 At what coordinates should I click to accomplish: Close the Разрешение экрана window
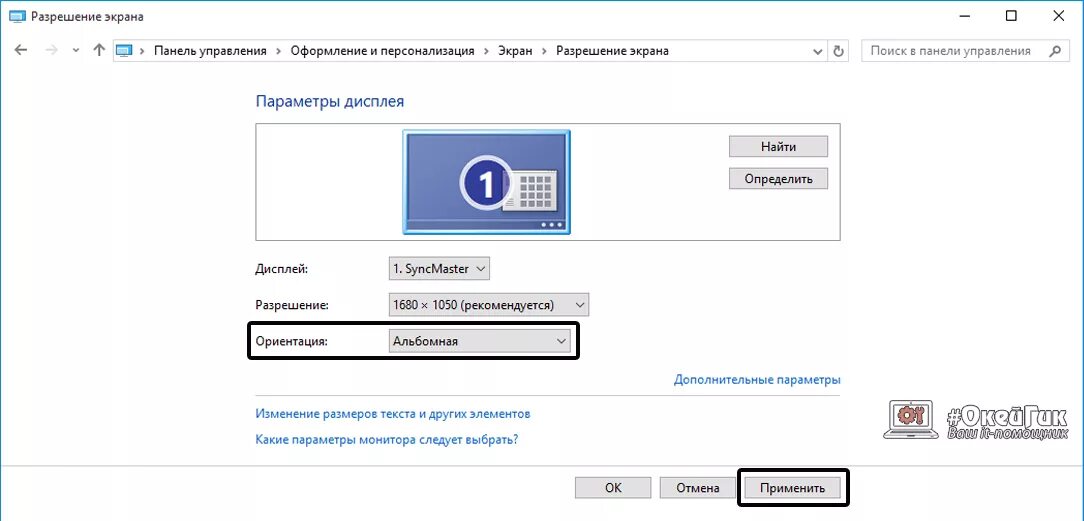(x=1058, y=16)
